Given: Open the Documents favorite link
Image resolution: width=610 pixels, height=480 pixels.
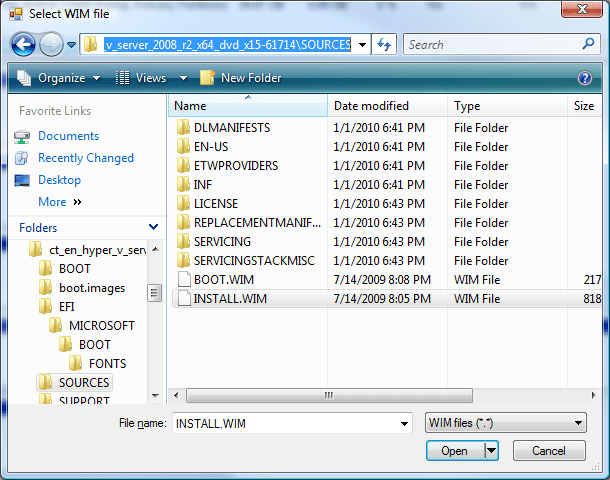Looking at the screenshot, I should (68, 136).
